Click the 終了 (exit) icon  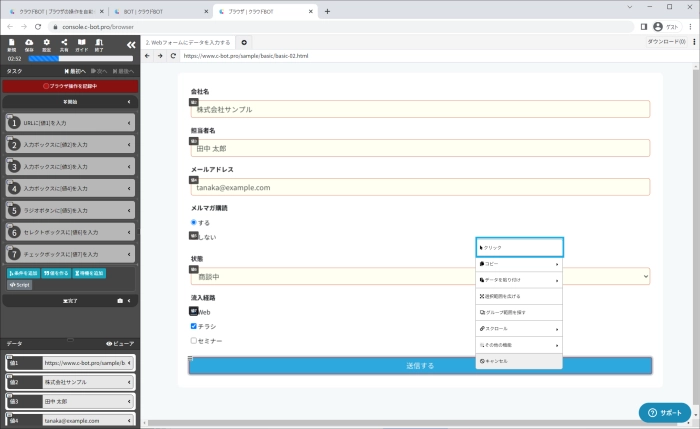click(x=99, y=44)
